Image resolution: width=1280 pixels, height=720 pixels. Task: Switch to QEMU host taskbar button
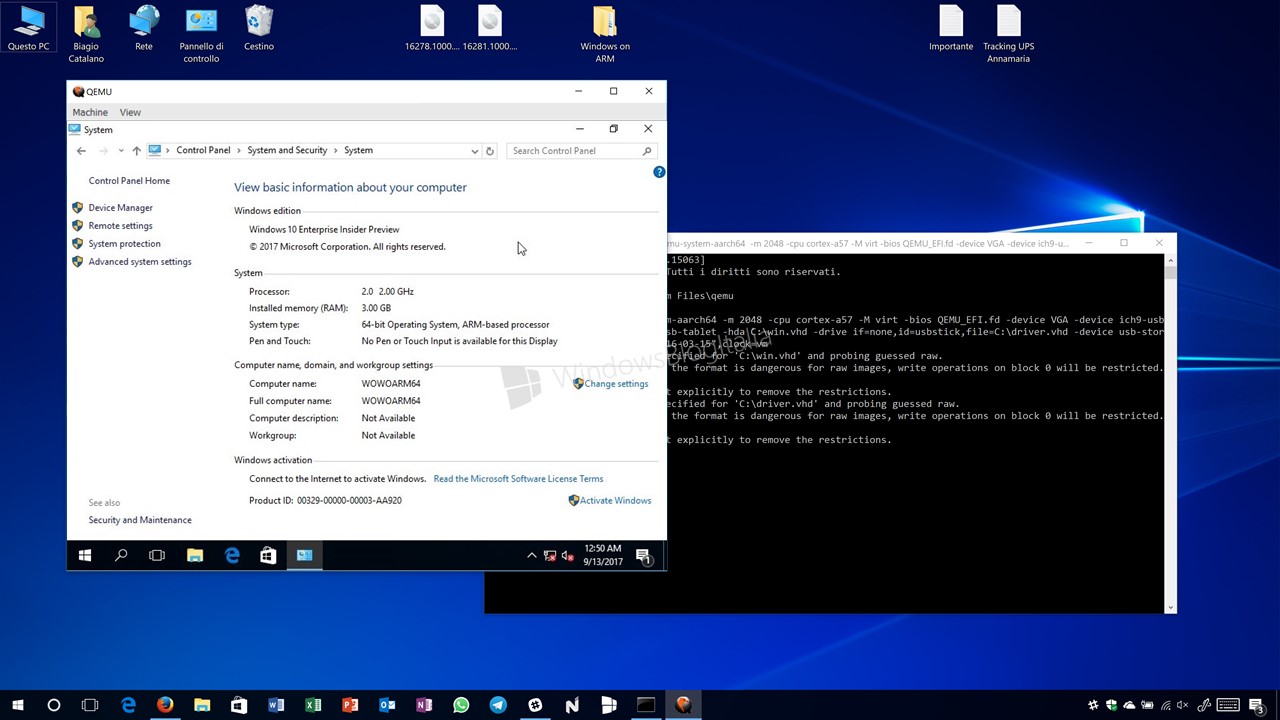(683, 705)
